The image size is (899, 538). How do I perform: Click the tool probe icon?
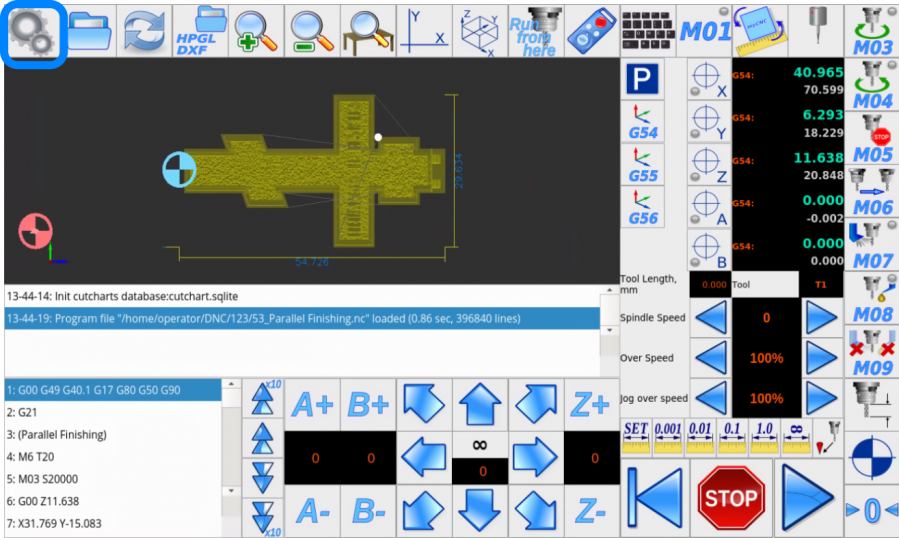[x=816, y=31]
